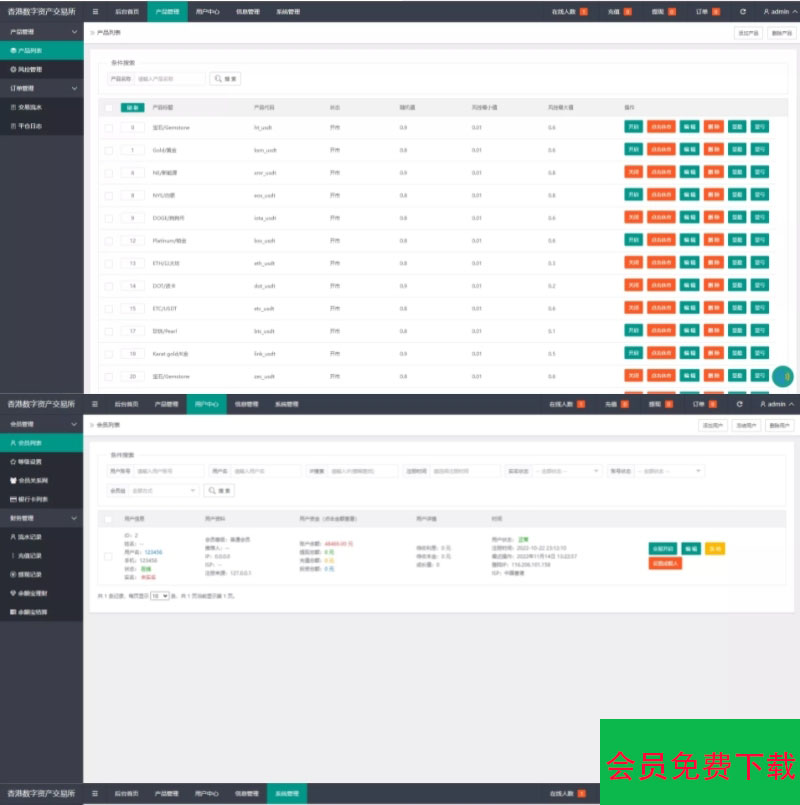This screenshot has height=805, width=800.
Task: Check the box for the Gold/黄金 row
Action: [x=108, y=150]
